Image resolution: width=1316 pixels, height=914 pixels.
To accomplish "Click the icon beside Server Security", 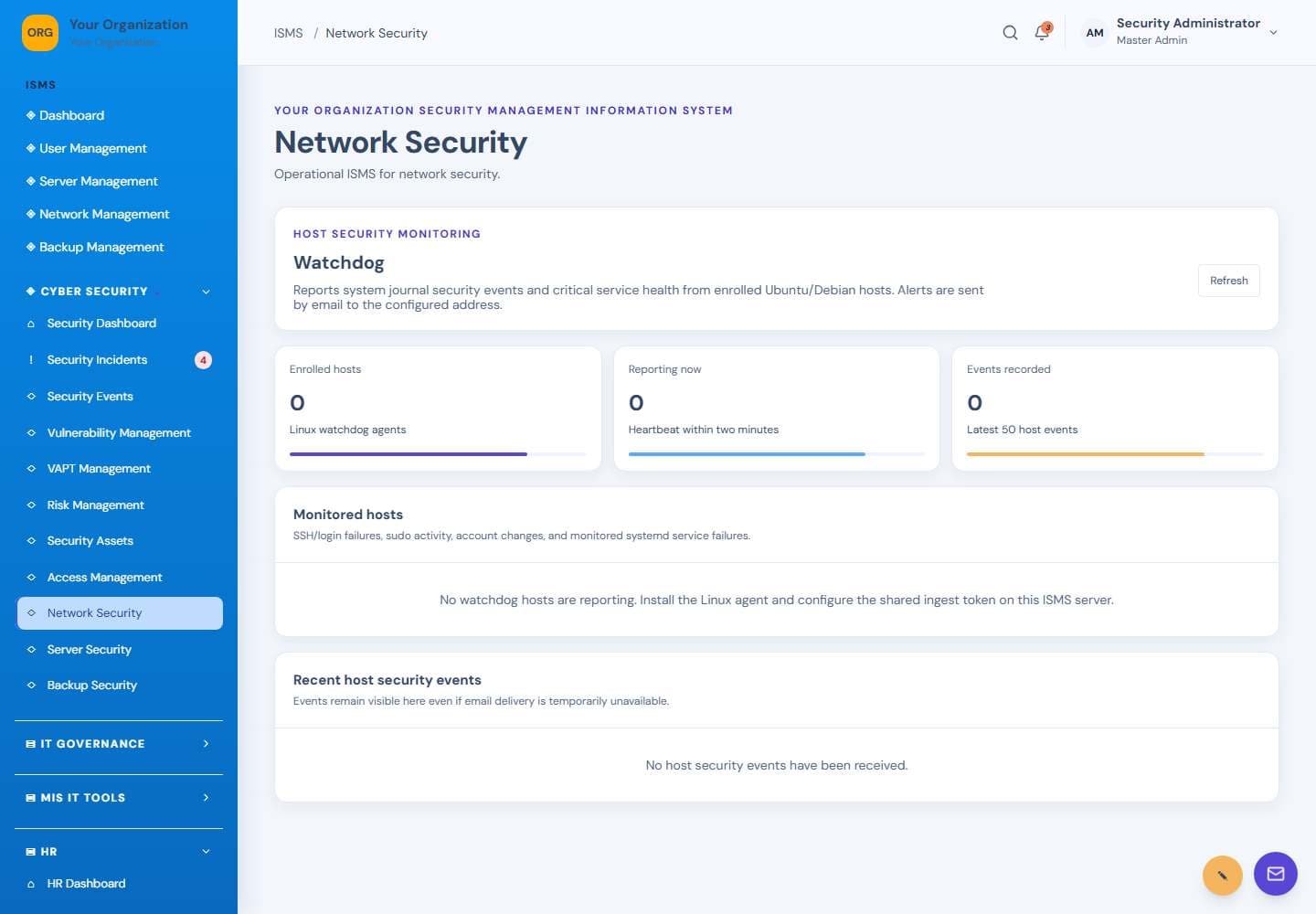I will click(31, 650).
